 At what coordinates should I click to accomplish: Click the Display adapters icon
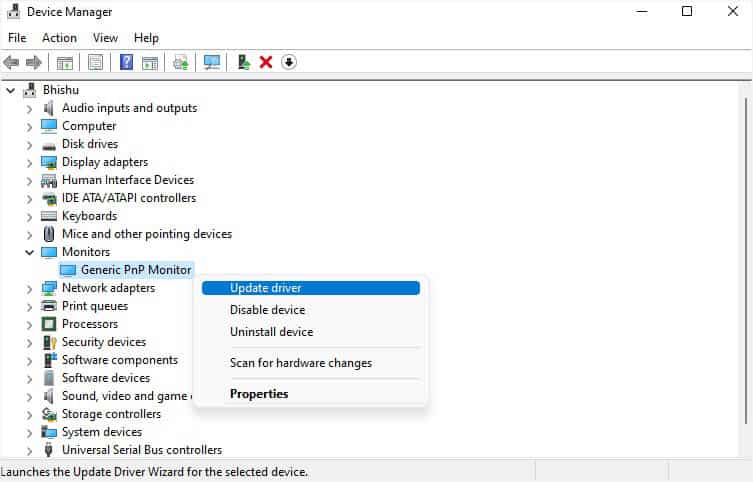click(x=49, y=162)
